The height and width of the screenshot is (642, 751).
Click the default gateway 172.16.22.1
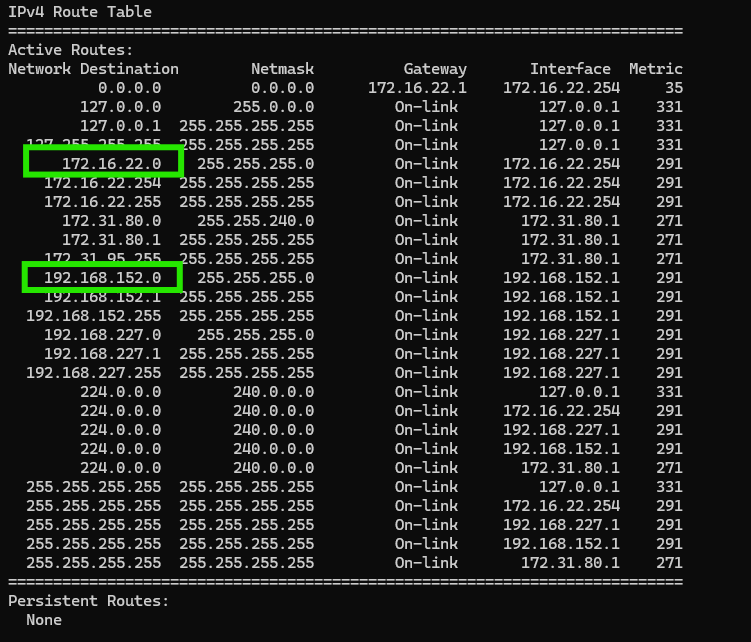(417, 88)
